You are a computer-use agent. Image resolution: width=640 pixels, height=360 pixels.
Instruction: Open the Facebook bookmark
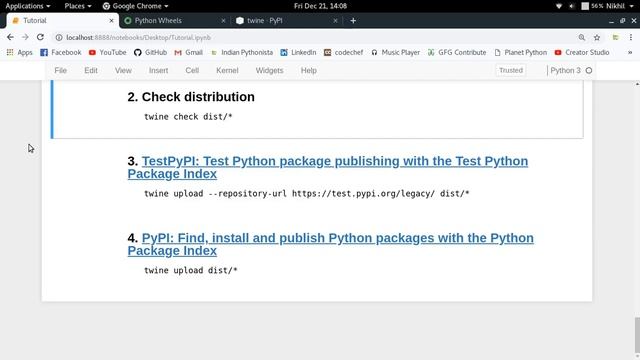(60, 52)
